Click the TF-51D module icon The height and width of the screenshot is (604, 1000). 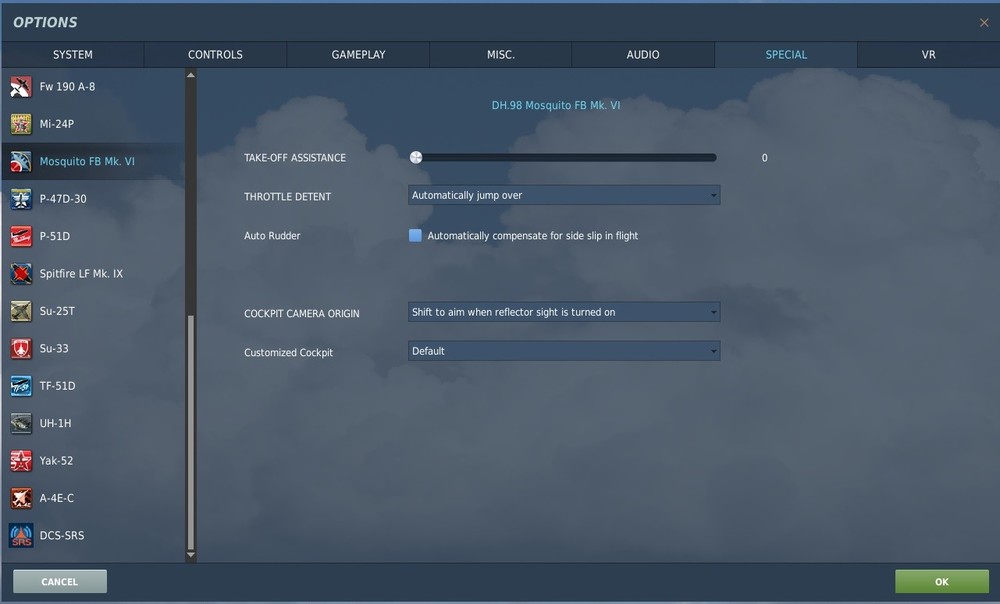20,386
